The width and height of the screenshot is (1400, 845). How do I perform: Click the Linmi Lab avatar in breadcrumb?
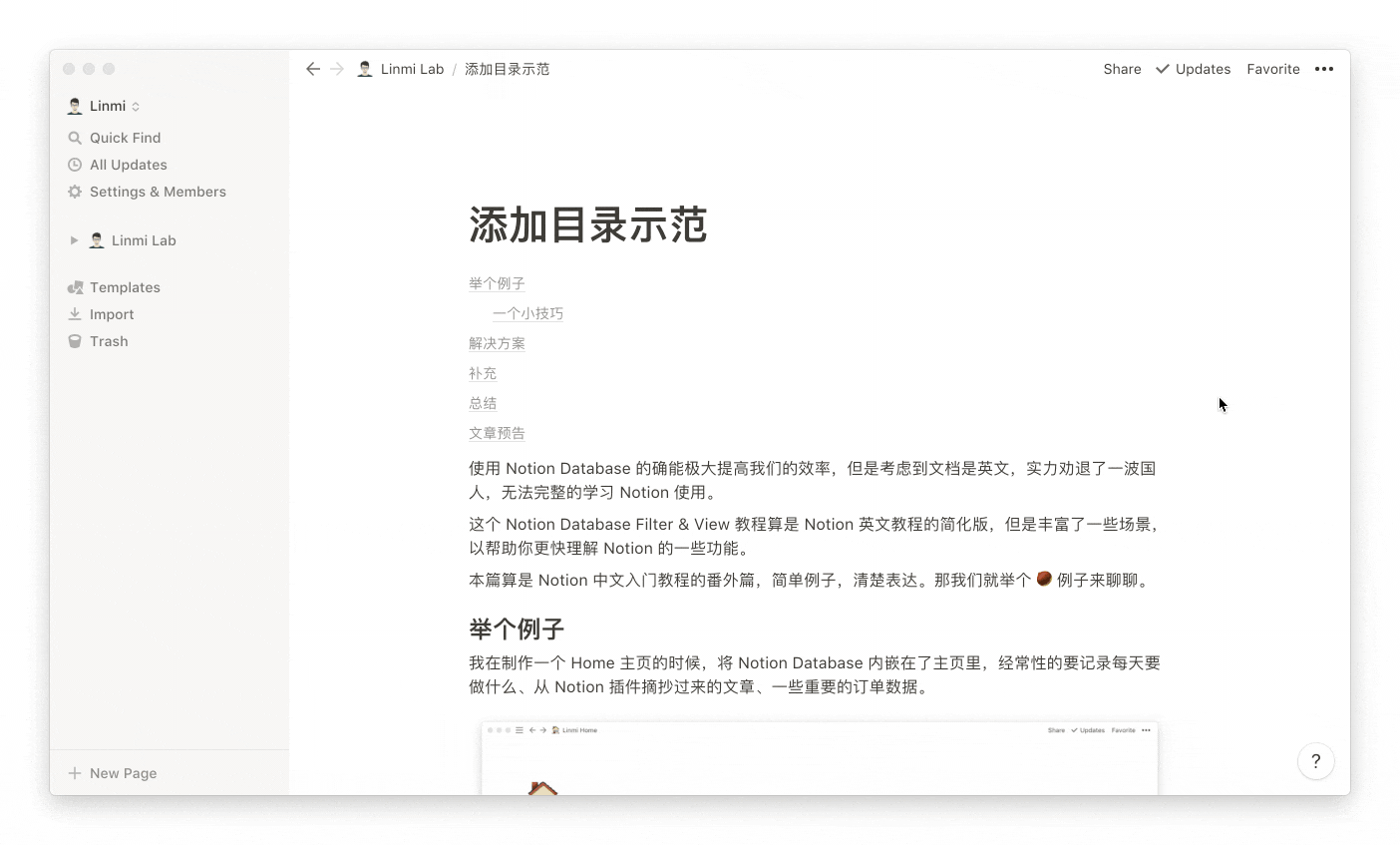[365, 69]
